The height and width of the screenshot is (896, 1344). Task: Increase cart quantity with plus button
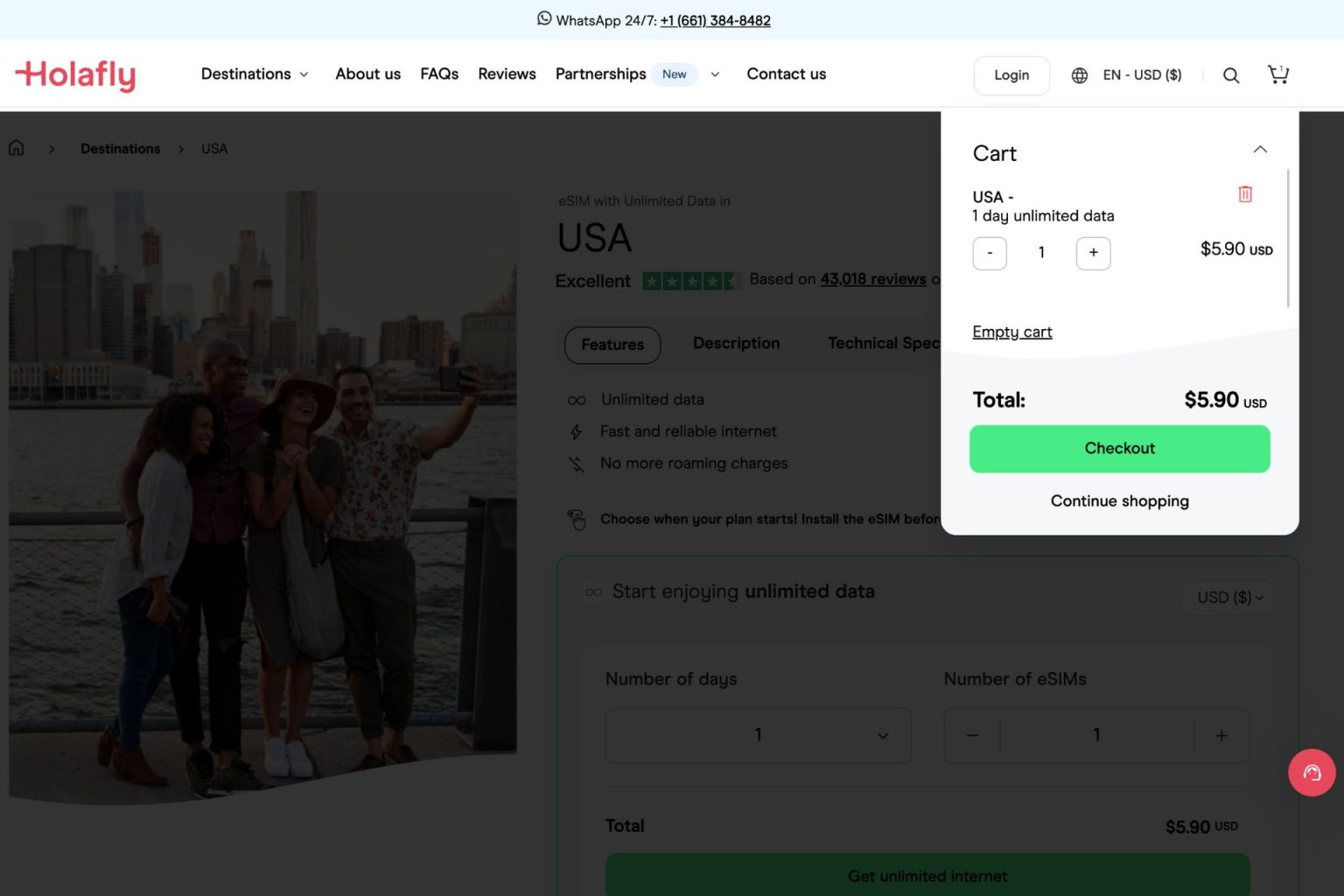tap(1093, 253)
